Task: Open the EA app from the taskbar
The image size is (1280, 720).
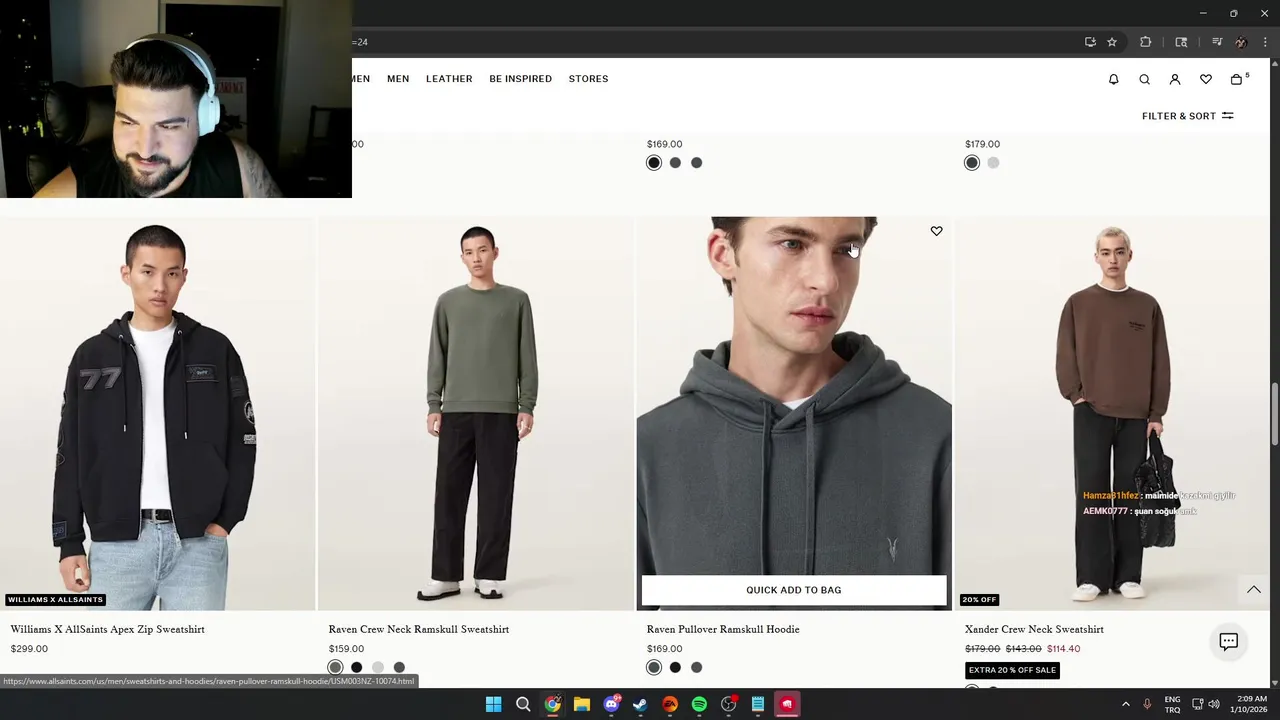Action: click(x=670, y=704)
